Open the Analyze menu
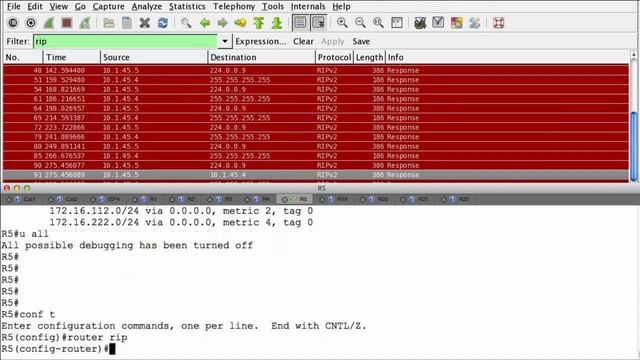This screenshot has width=640, height=360. click(x=147, y=7)
